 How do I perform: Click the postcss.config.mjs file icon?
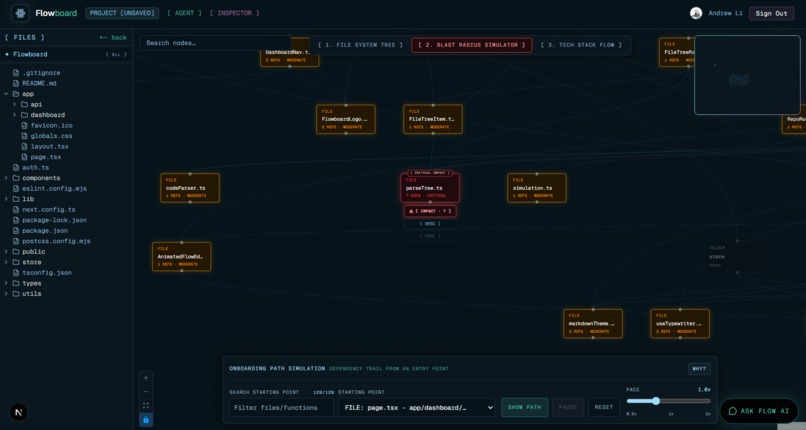16,241
